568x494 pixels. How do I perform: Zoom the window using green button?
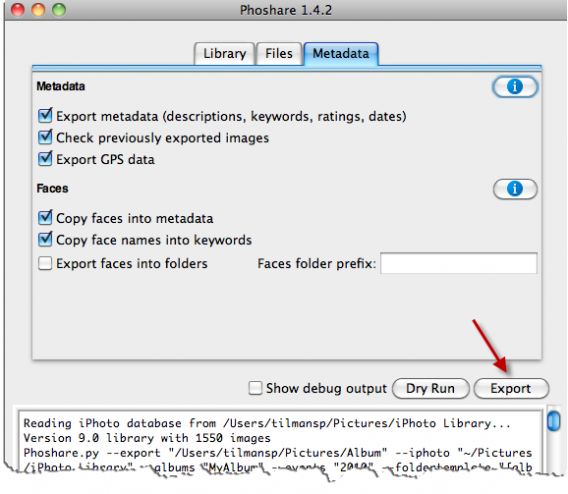coord(59,9)
